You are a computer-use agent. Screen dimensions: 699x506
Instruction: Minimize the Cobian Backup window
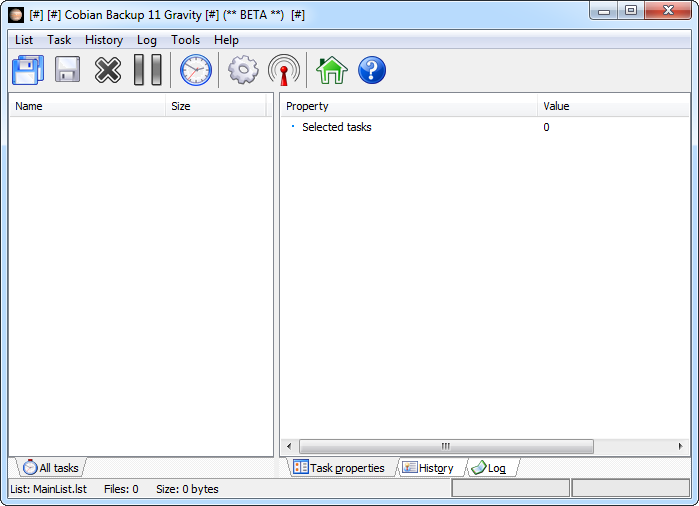tap(604, 11)
